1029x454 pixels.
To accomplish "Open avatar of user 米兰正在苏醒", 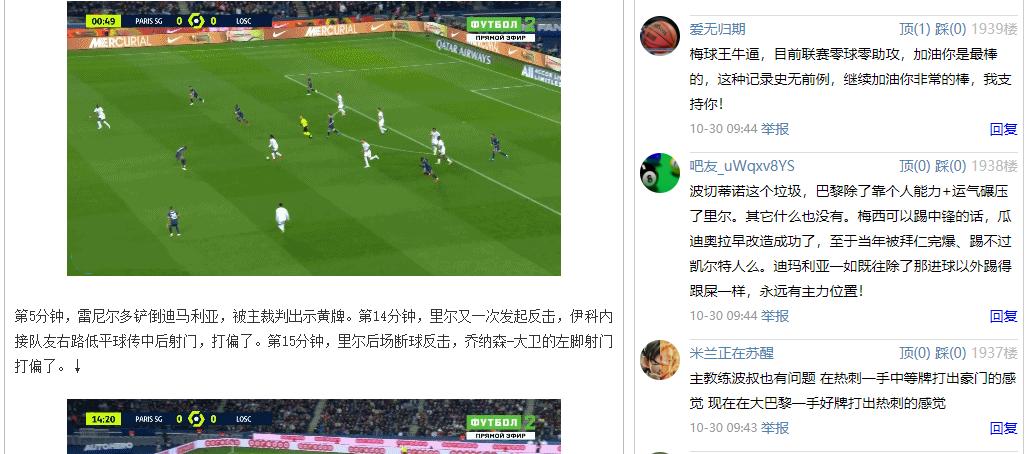I will click(x=660, y=360).
